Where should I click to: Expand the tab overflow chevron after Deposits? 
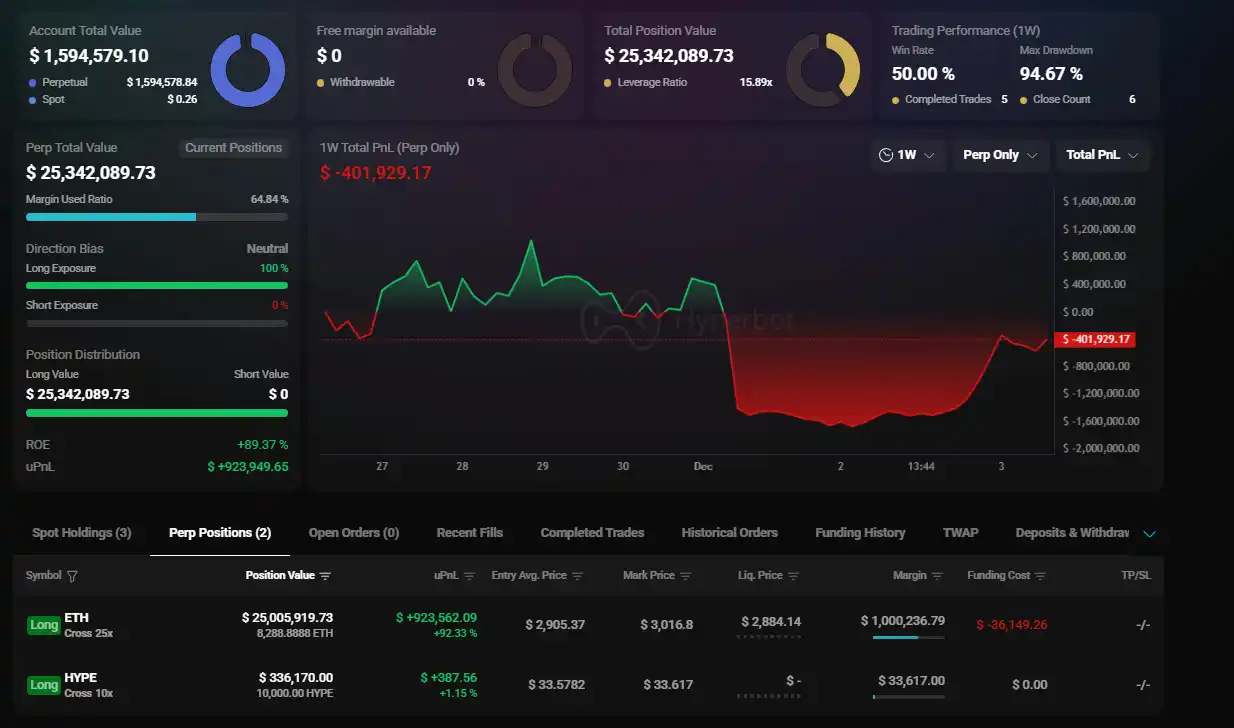point(1149,533)
